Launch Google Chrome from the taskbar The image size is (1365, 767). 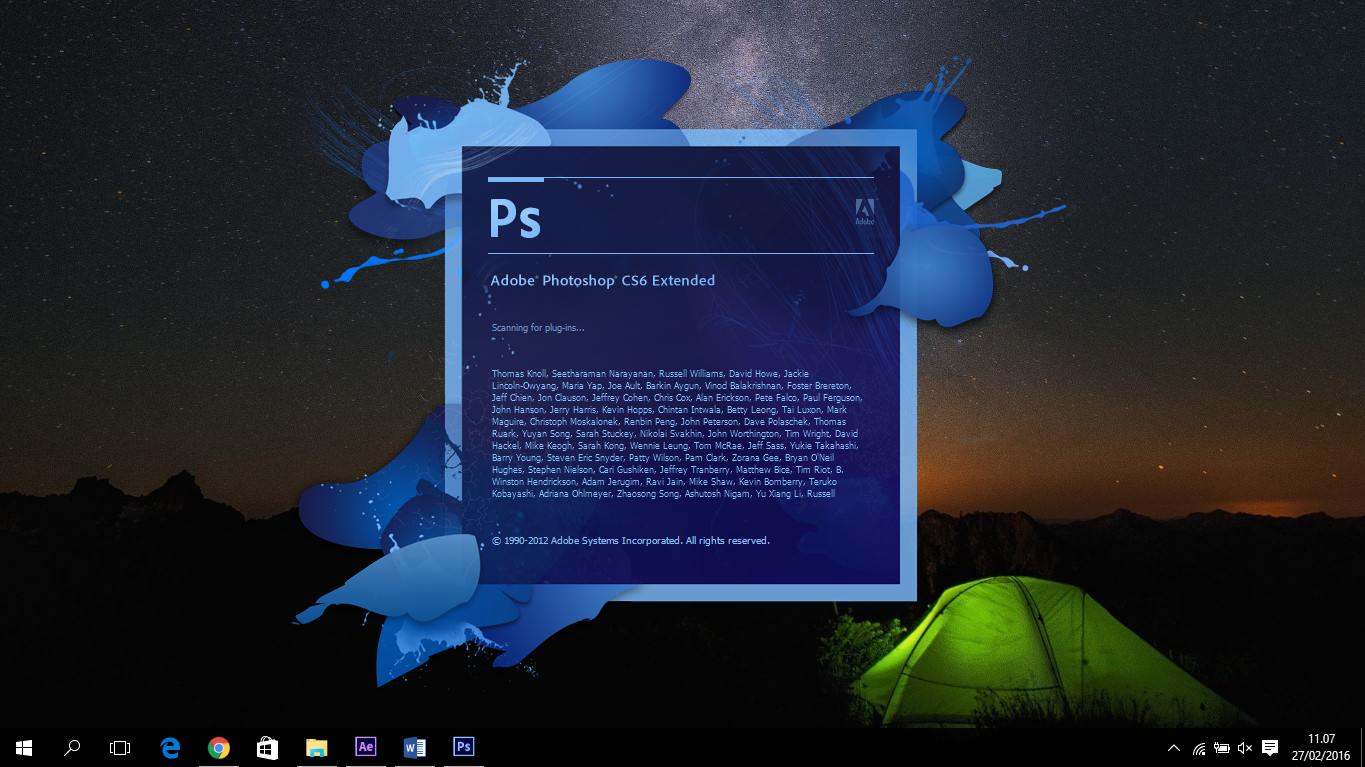[219, 747]
